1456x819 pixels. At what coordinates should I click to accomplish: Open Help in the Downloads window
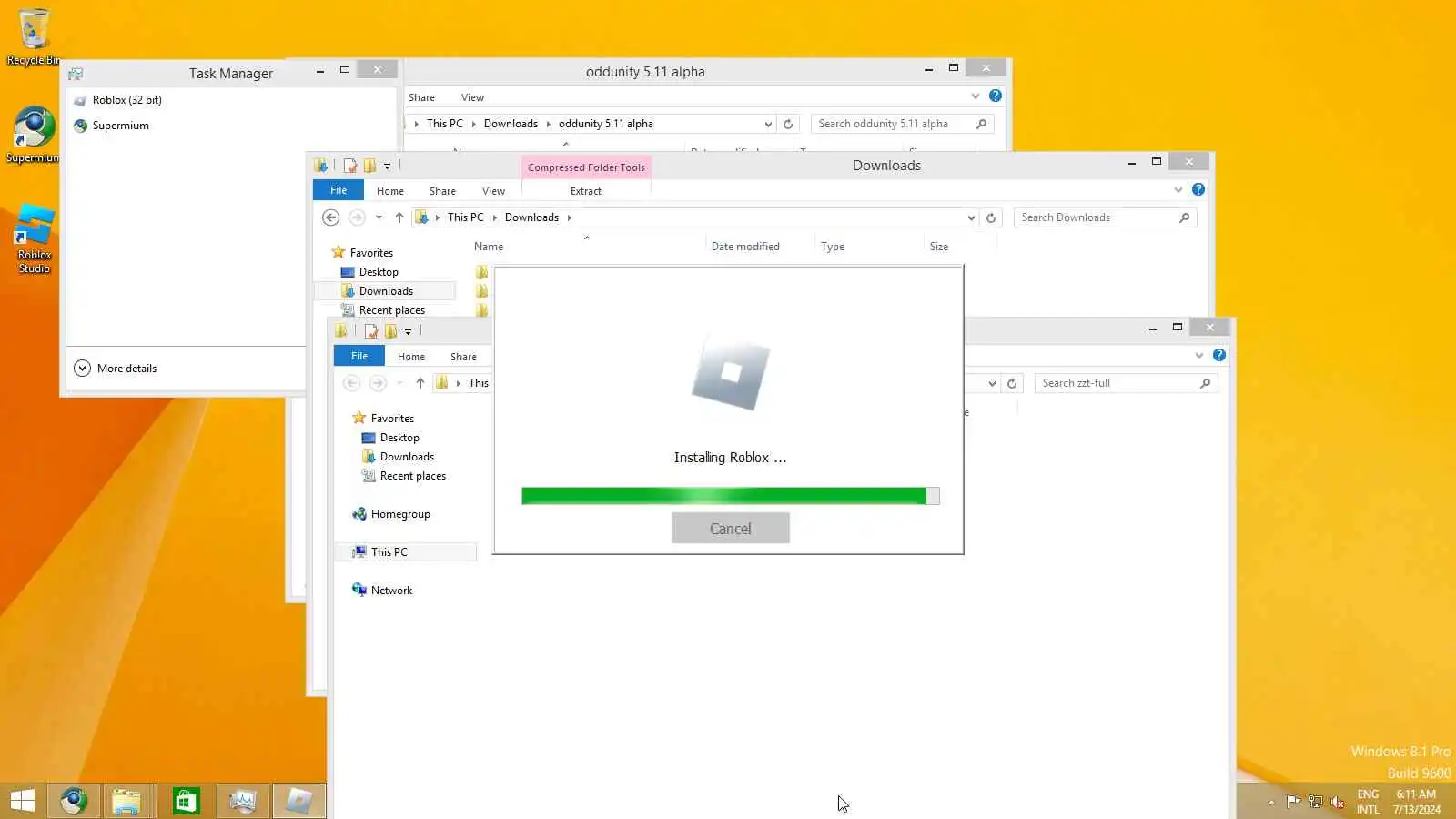1198,189
